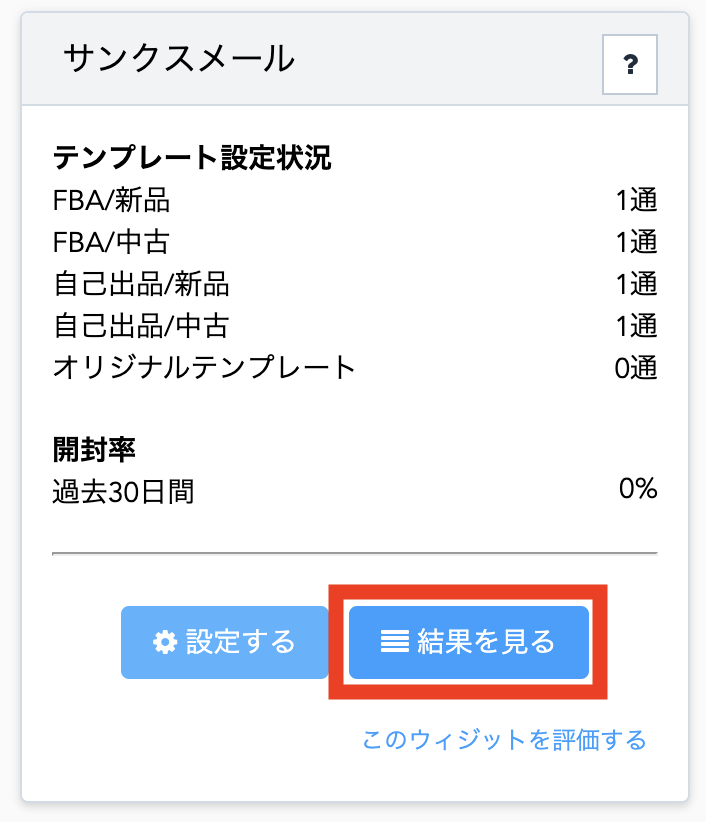The height and width of the screenshot is (822, 706).
Task: Click the list icon on 結果を見る
Action: tap(395, 642)
